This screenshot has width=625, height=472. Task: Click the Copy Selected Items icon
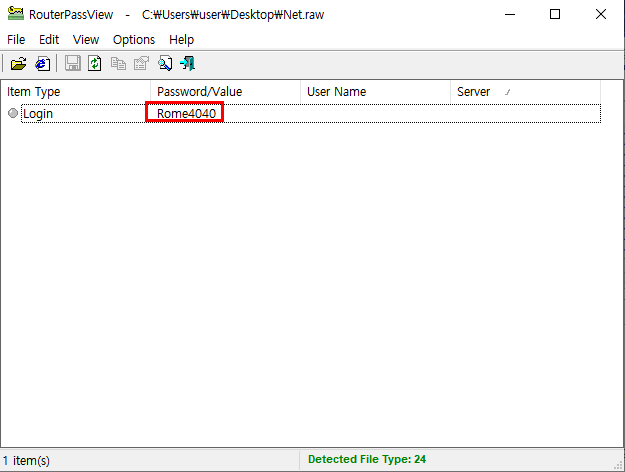point(118,64)
